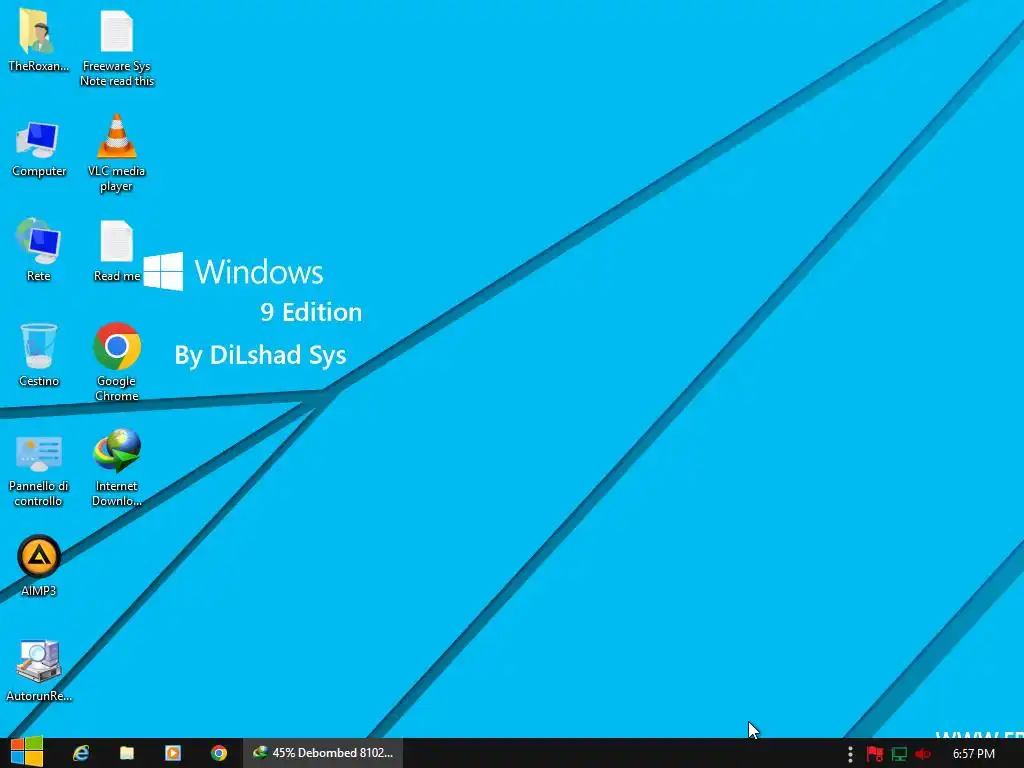Launch Internet Explorer from the taskbar
This screenshot has width=1024, height=768.
point(81,753)
